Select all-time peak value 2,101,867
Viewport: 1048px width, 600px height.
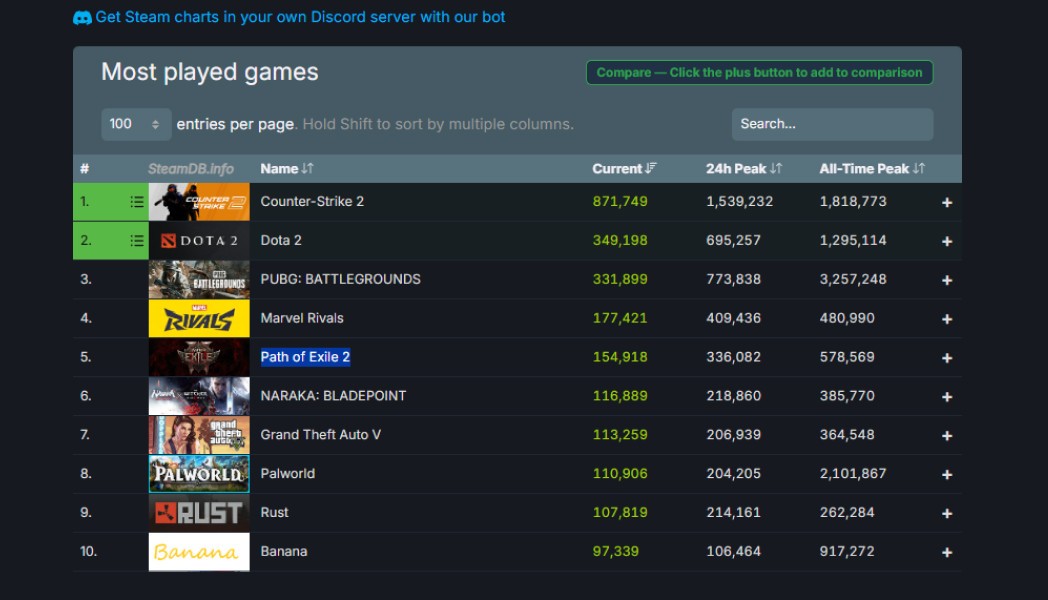click(x=853, y=473)
